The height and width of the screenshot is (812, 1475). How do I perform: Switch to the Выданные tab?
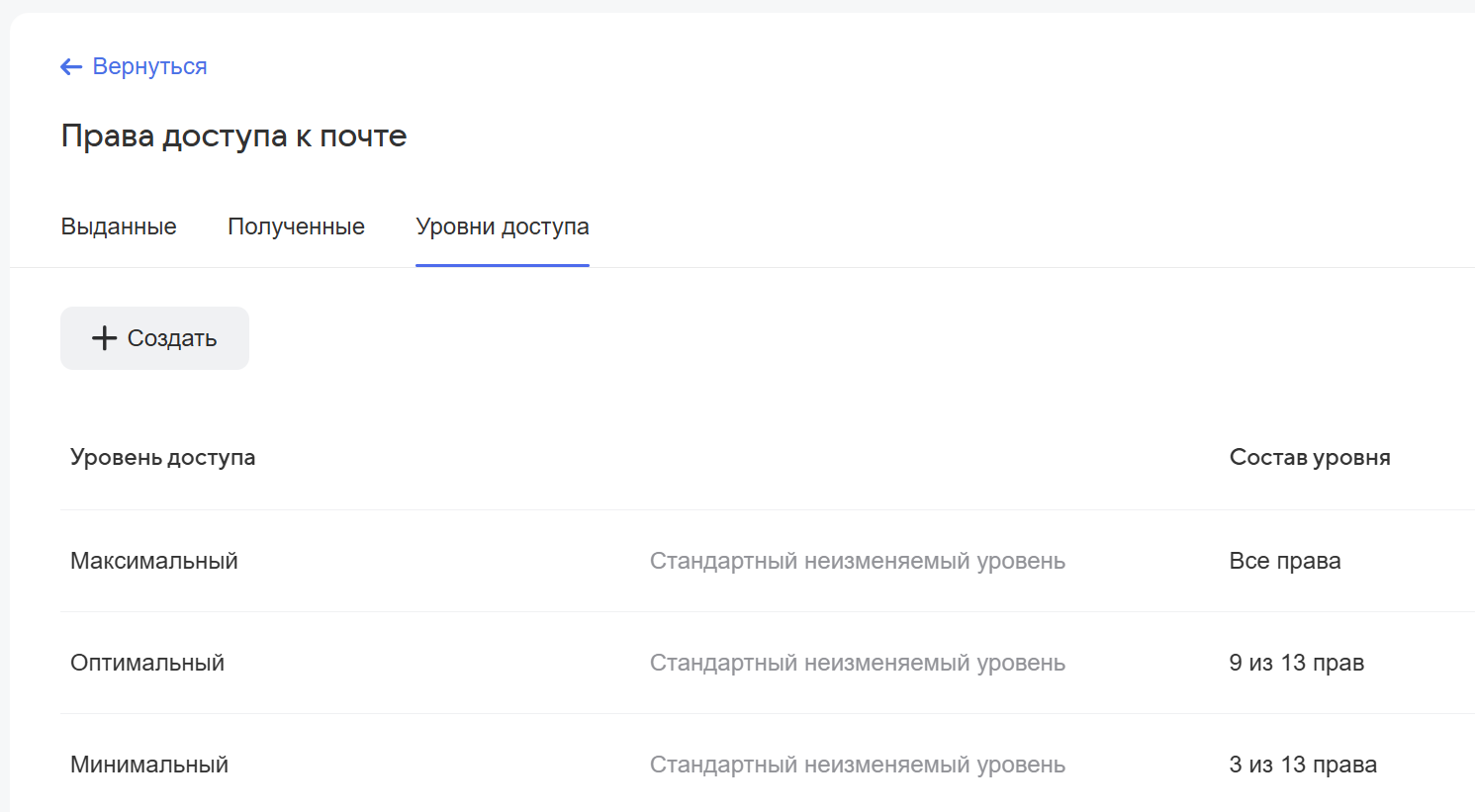pos(119,226)
